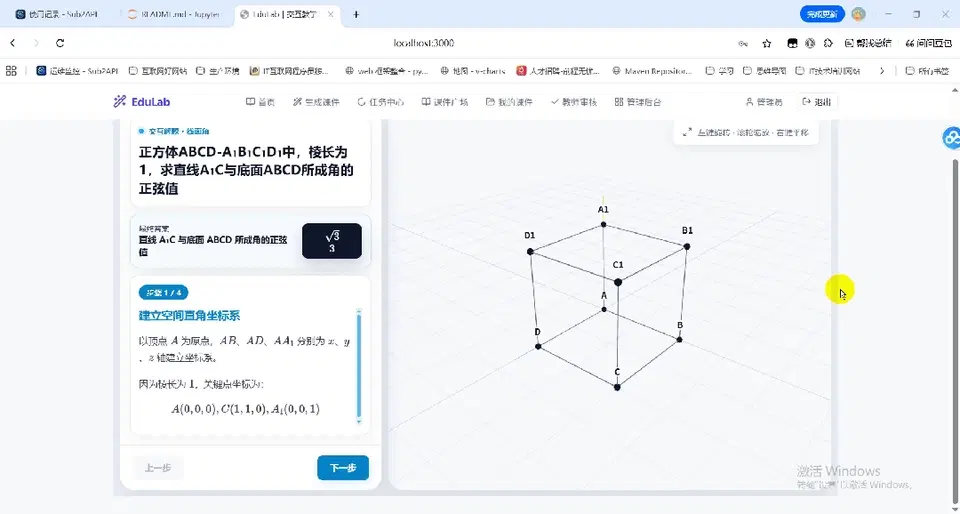Close the EduLab browser tab
The image size is (960, 514).
(330, 14)
